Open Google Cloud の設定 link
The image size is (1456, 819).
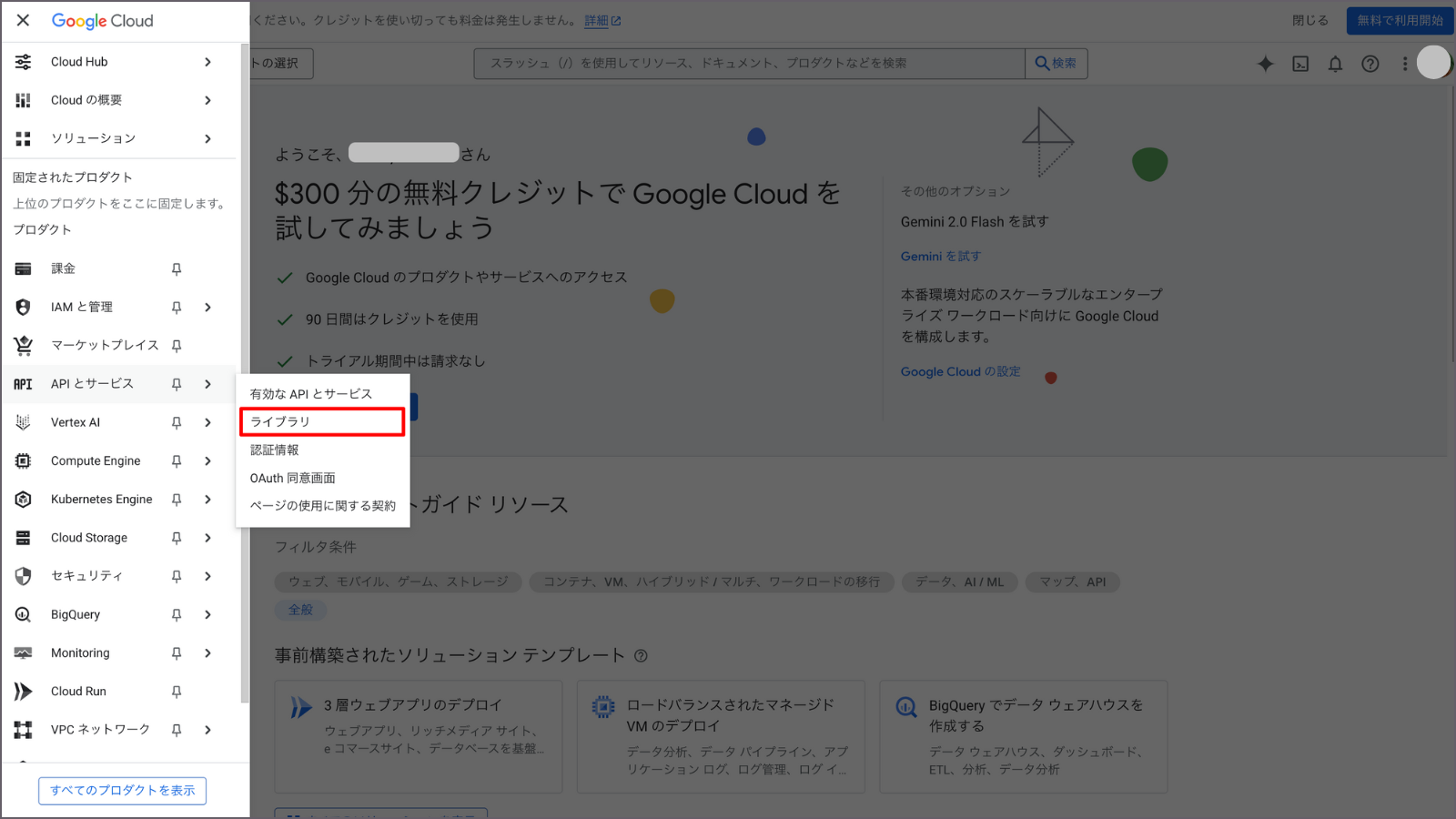(960, 371)
